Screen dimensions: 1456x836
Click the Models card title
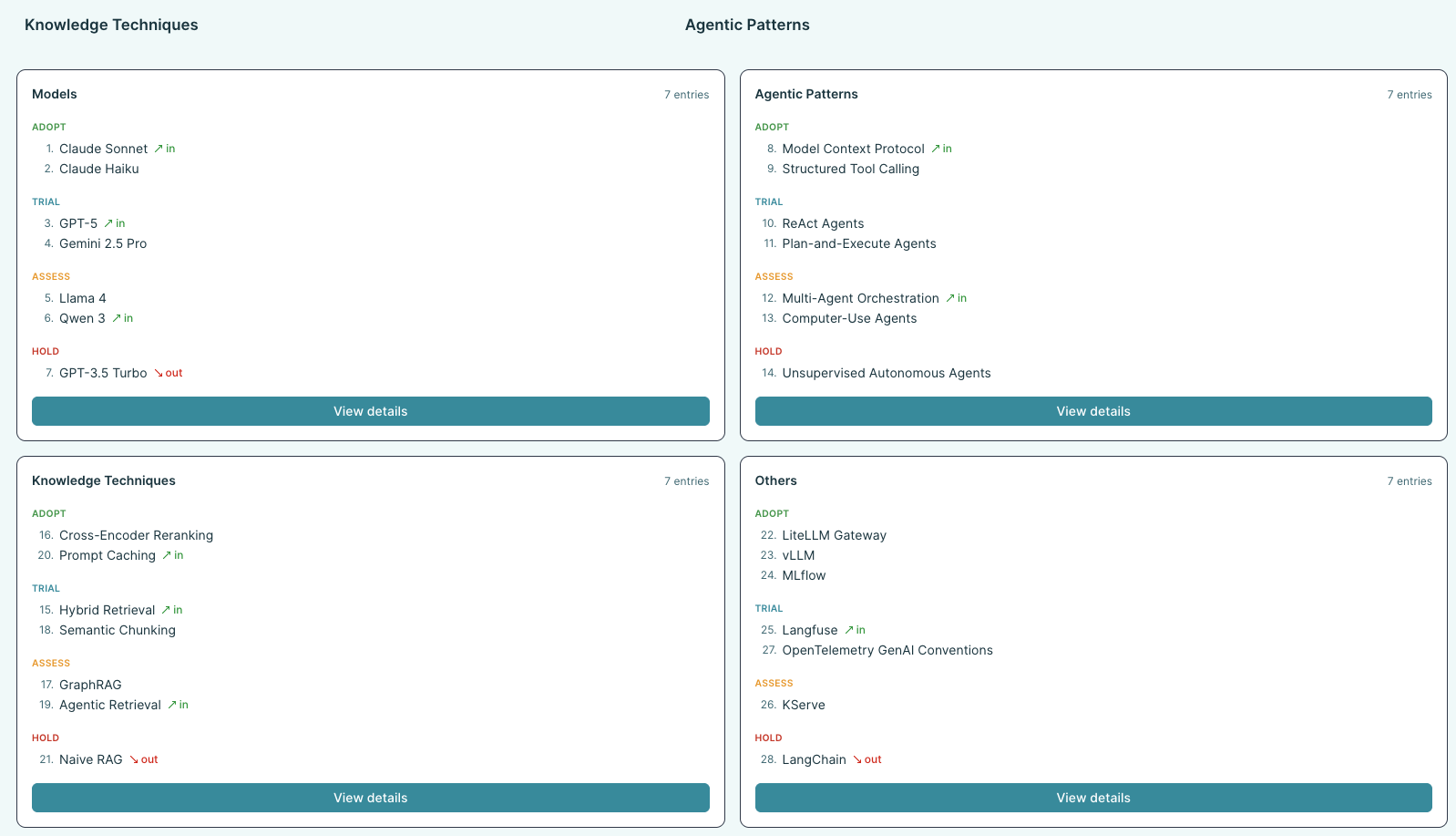pos(55,94)
